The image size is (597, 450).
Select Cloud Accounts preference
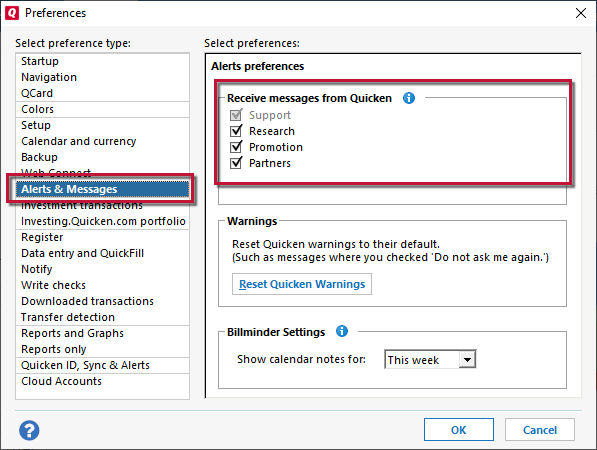pyautogui.click(x=102, y=381)
